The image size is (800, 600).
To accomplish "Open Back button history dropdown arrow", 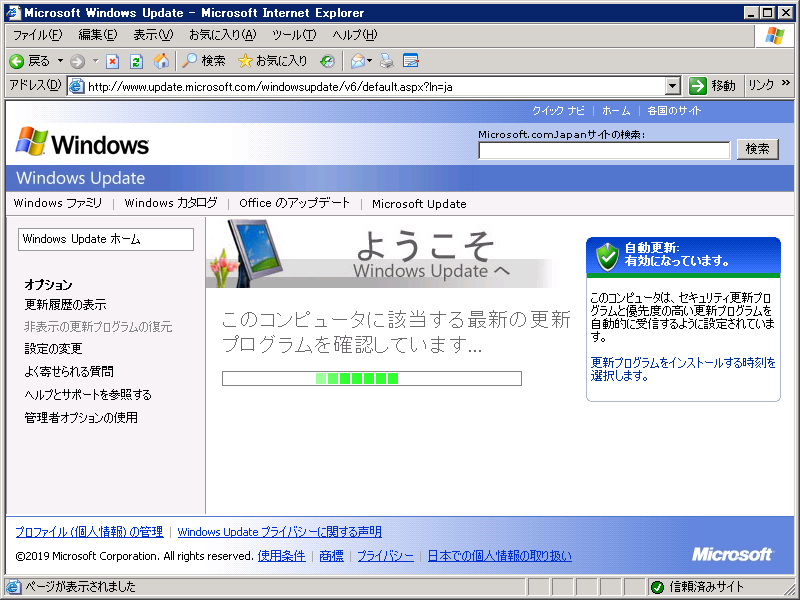I will (60, 61).
